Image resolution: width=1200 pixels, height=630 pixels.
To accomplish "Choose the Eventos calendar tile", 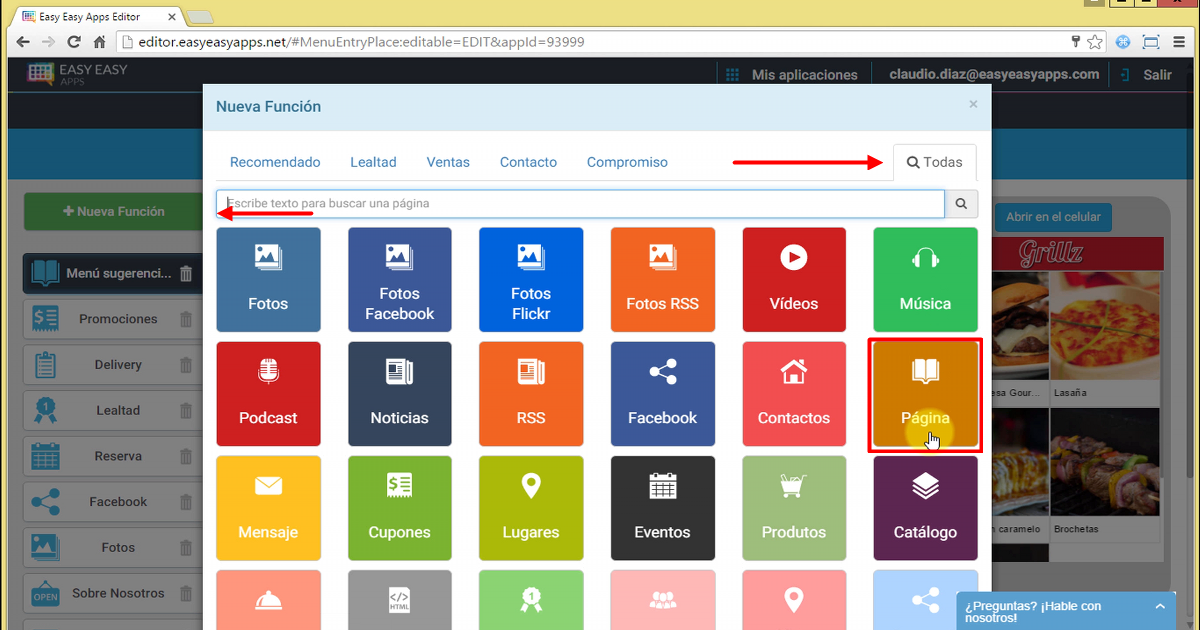I will tap(662, 508).
